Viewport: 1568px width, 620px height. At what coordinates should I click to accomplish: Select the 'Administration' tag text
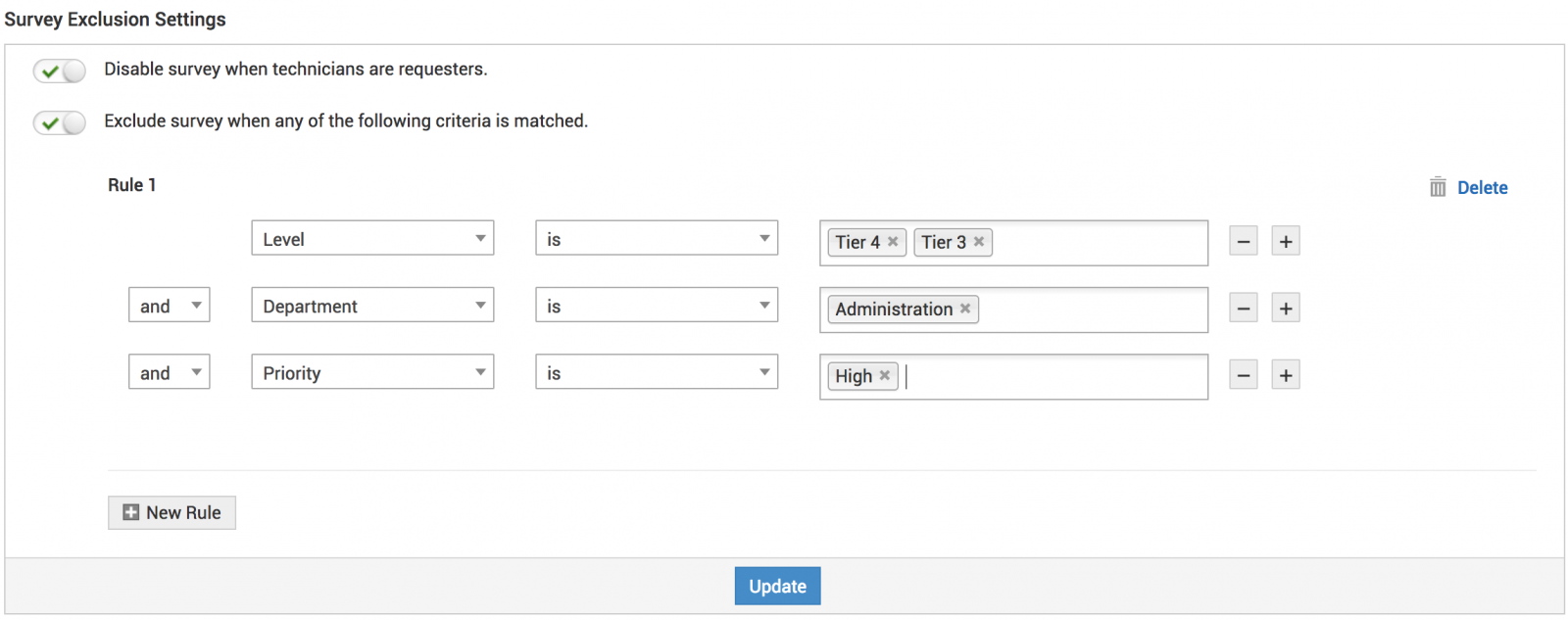point(894,309)
